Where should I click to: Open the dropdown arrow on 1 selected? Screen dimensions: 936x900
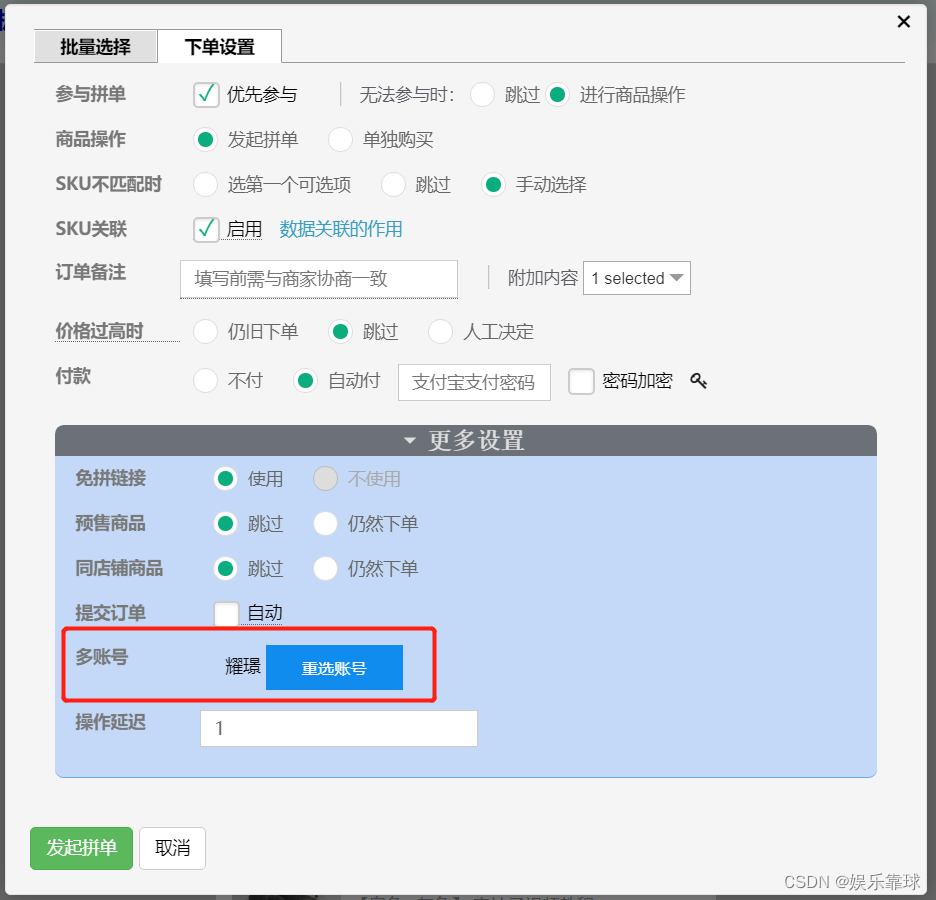coord(679,278)
